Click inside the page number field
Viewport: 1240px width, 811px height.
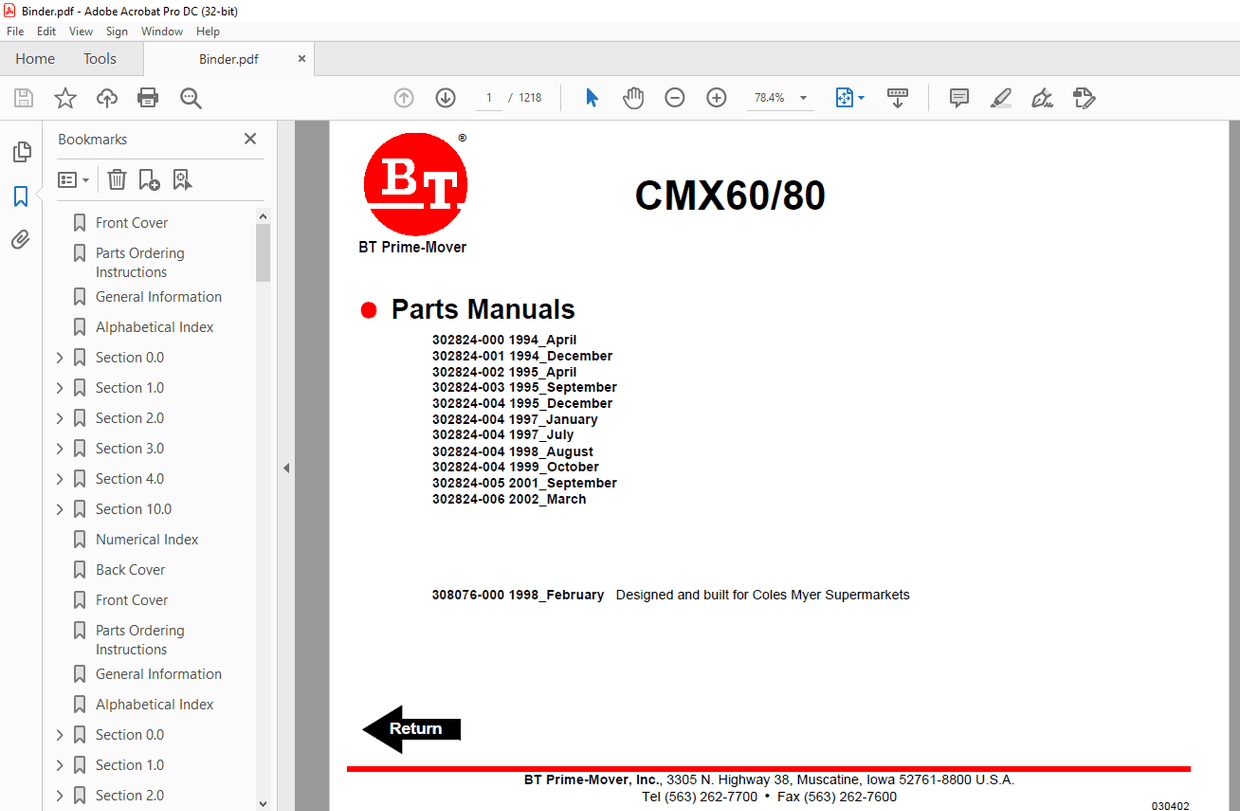(488, 97)
